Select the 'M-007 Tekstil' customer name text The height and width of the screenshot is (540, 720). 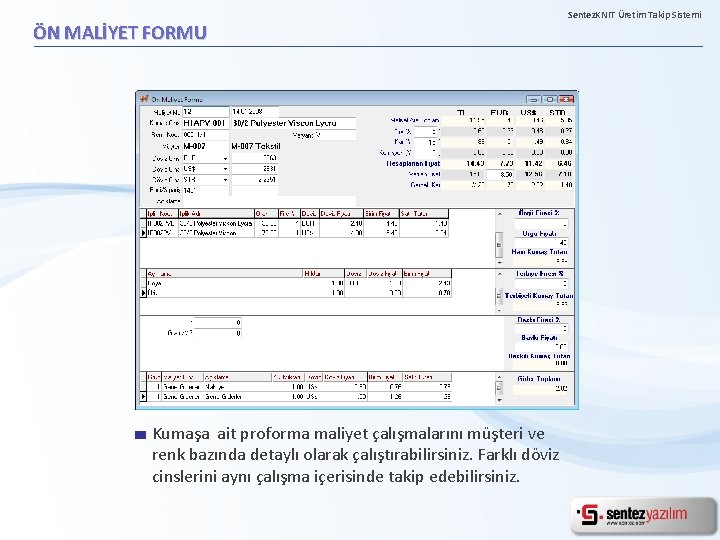pos(256,146)
